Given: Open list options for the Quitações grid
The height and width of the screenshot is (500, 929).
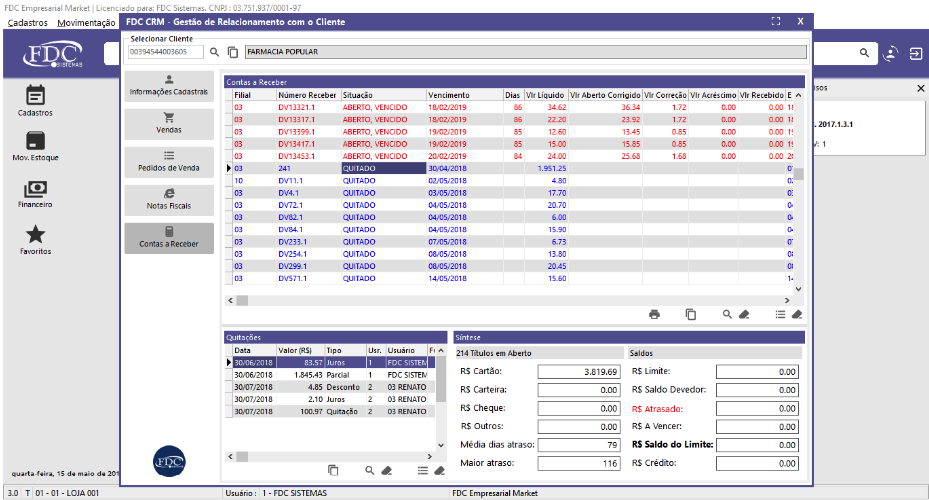Looking at the screenshot, I should (x=422, y=470).
